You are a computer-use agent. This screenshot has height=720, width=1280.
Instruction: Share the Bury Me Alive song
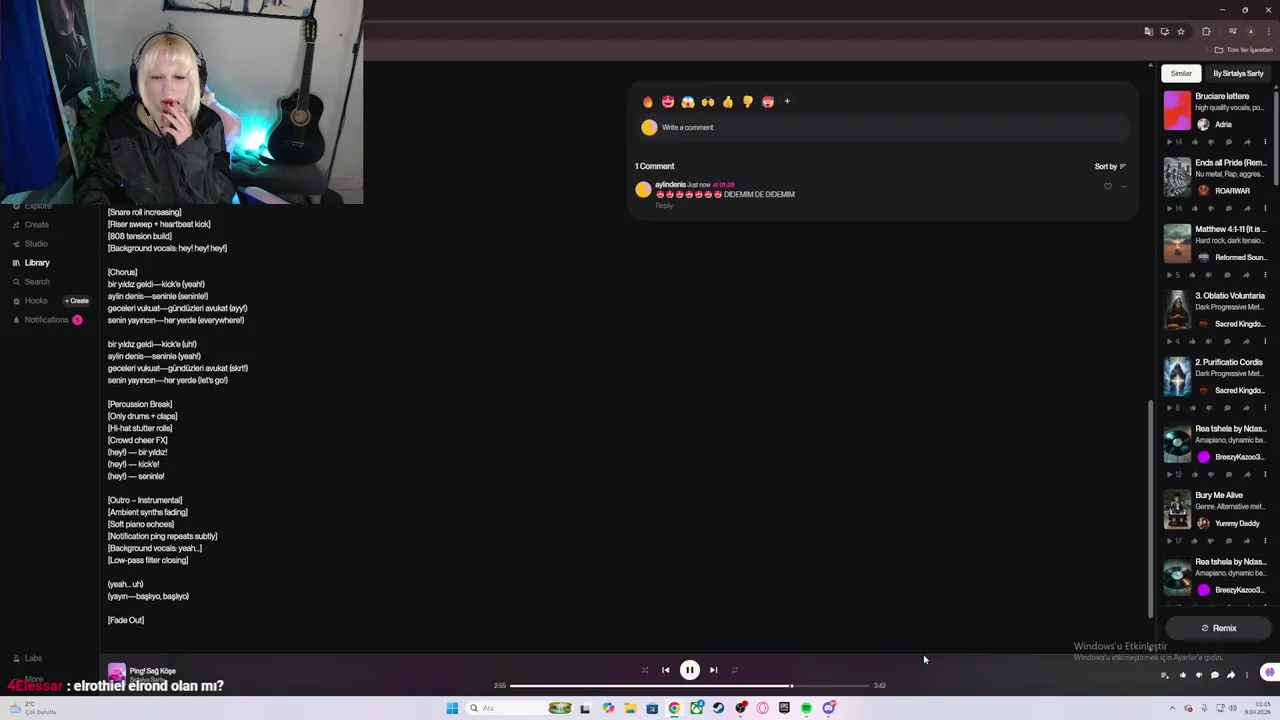pyautogui.click(x=1247, y=541)
